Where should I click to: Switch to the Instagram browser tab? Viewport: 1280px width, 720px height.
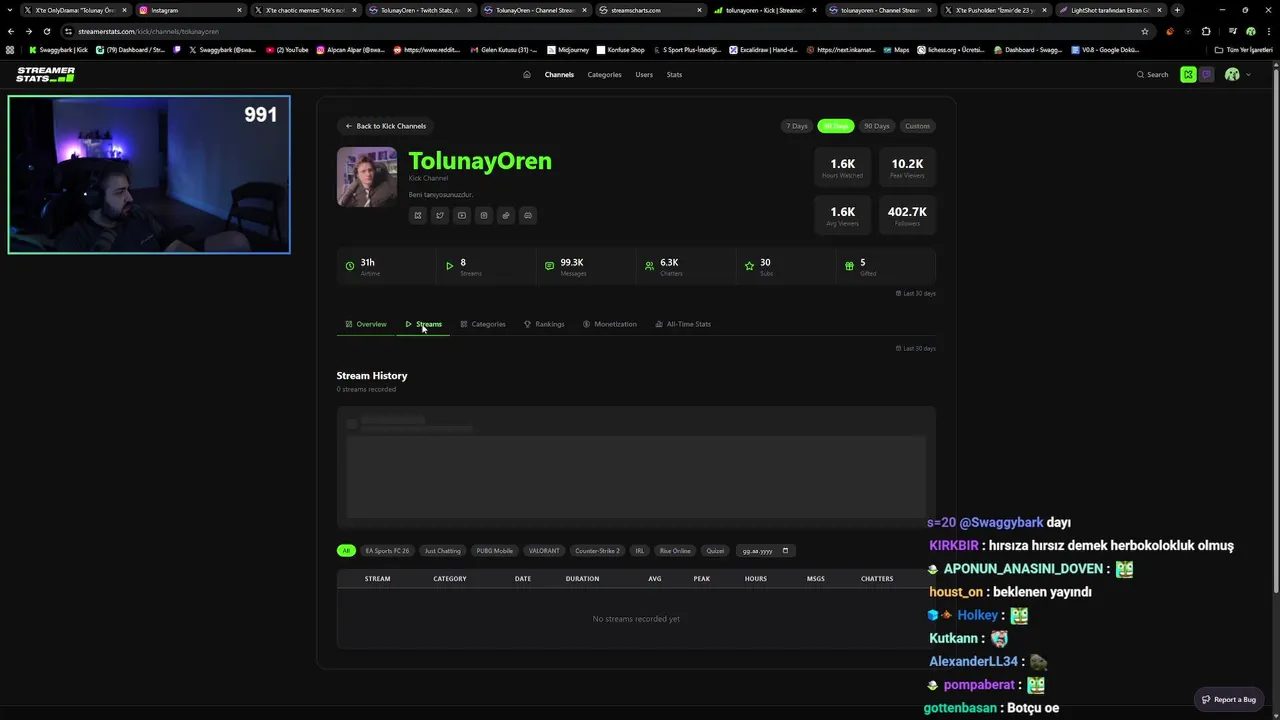point(190,10)
